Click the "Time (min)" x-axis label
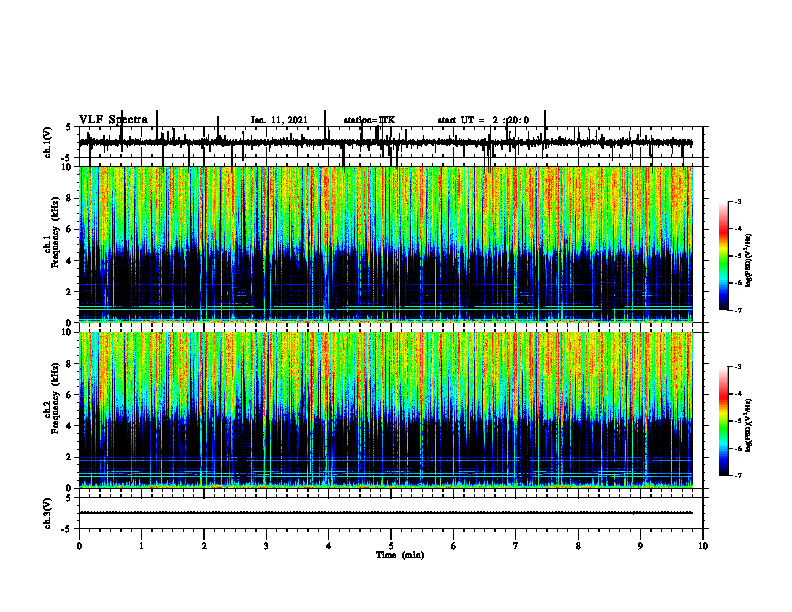The image size is (792, 612). pyautogui.click(x=400, y=555)
